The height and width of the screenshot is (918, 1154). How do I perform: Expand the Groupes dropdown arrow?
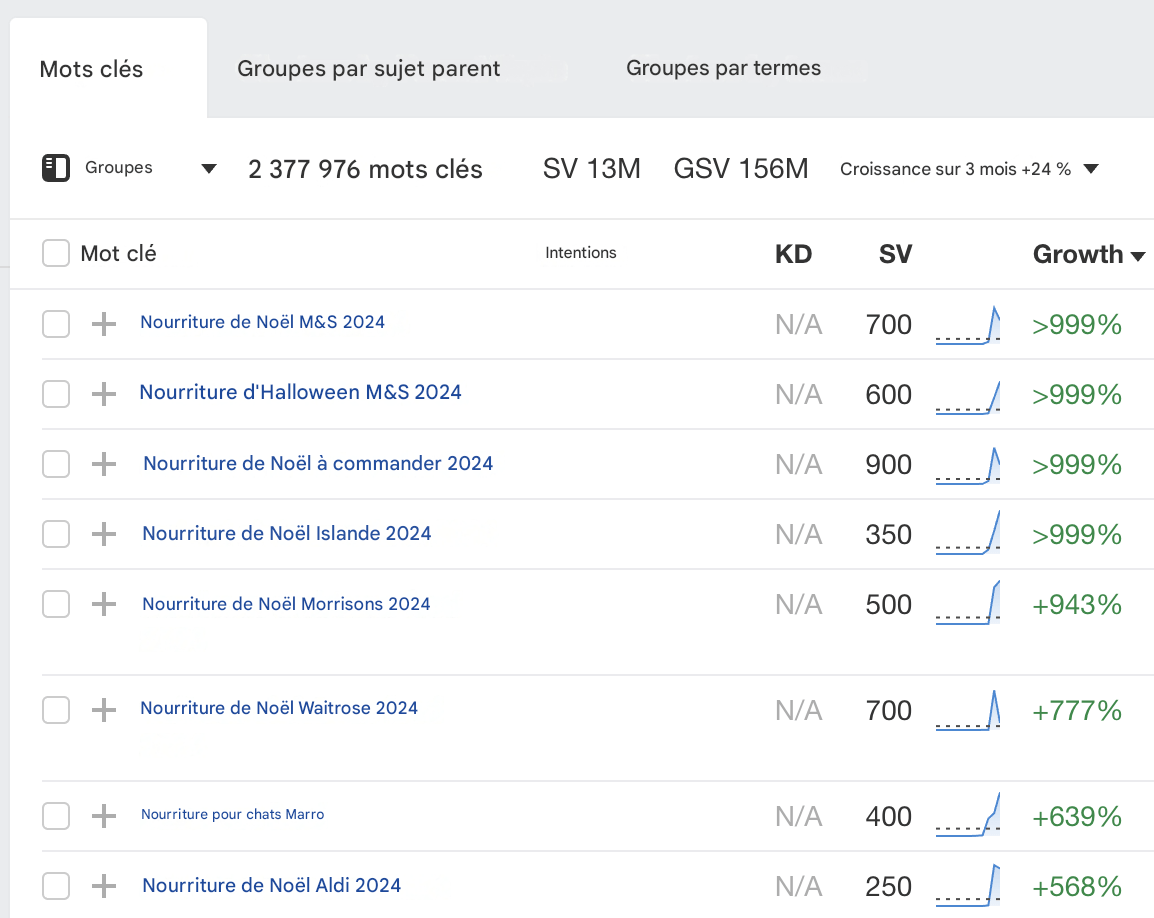pos(209,169)
